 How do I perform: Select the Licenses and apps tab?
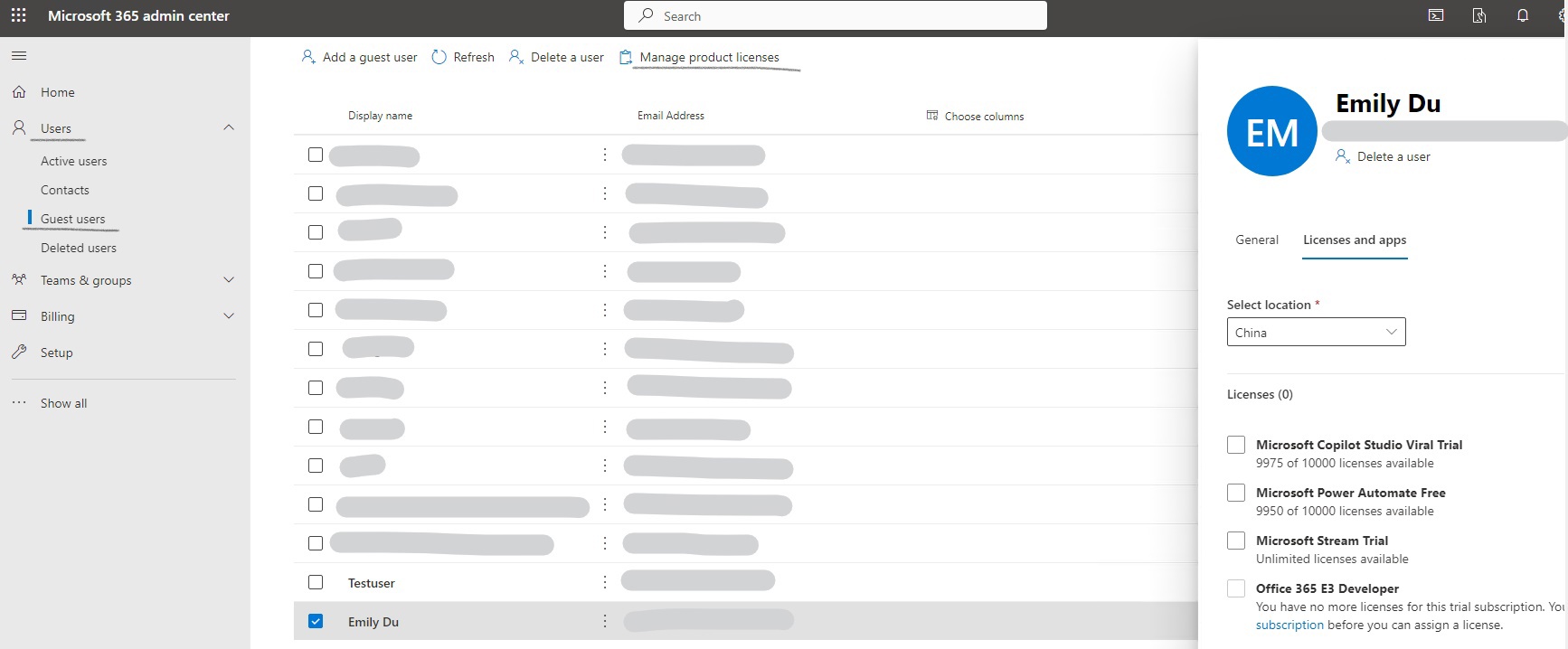coord(1355,240)
